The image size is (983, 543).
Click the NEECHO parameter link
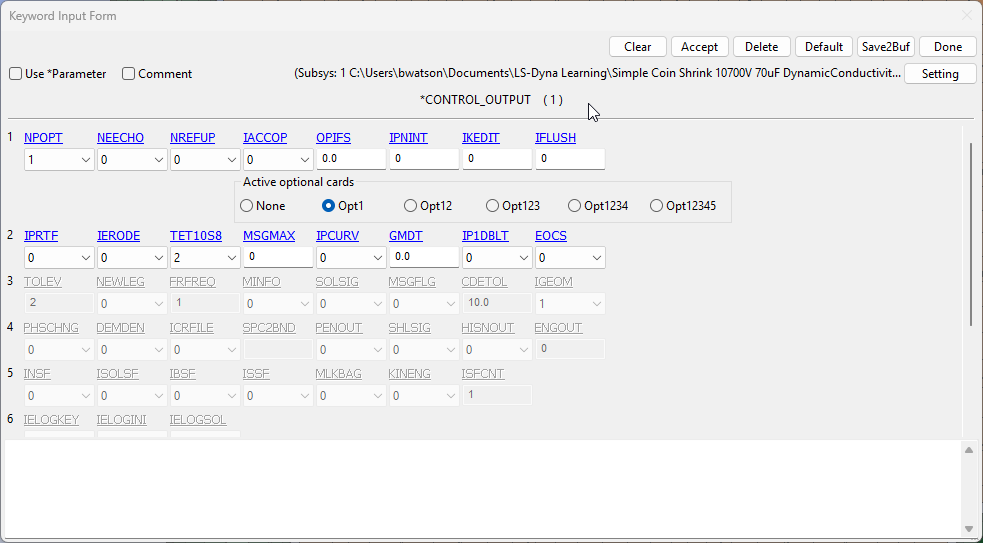(120, 138)
